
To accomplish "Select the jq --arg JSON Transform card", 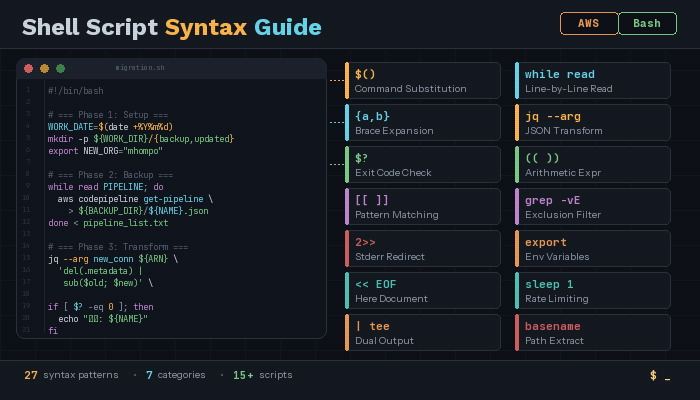I will click(x=593, y=123).
